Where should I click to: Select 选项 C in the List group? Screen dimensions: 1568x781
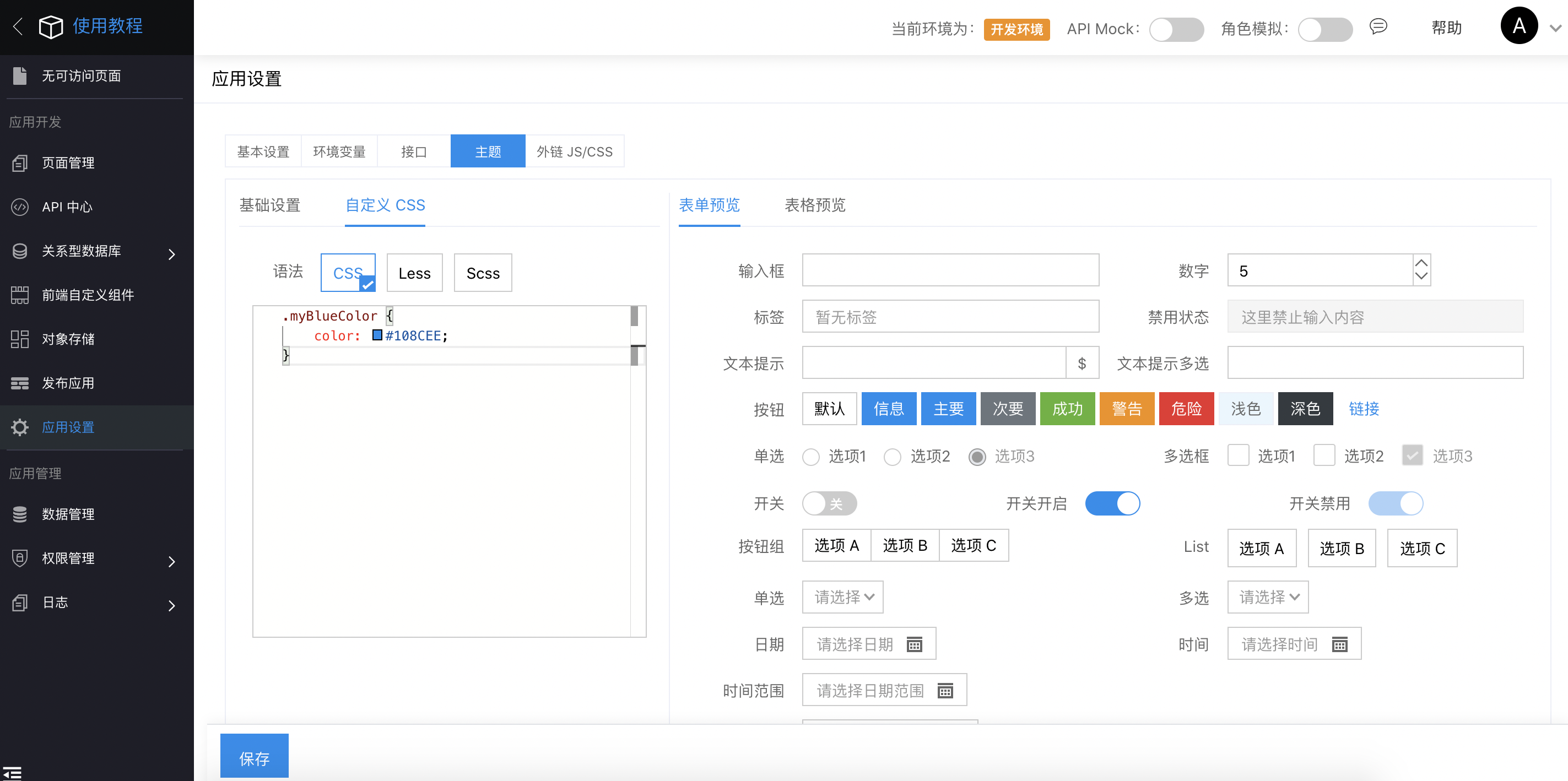pos(1422,548)
